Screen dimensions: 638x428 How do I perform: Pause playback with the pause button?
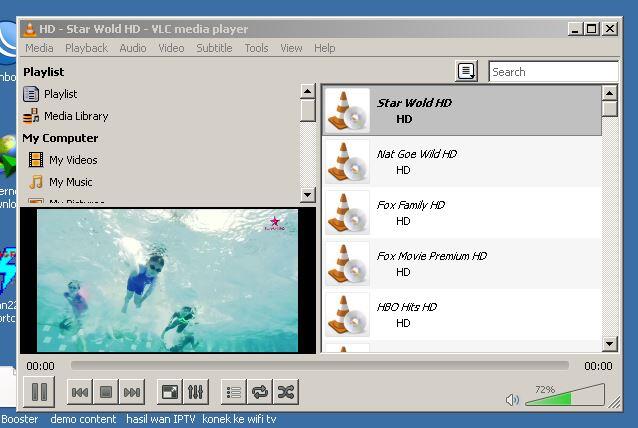tap(39, 392)
